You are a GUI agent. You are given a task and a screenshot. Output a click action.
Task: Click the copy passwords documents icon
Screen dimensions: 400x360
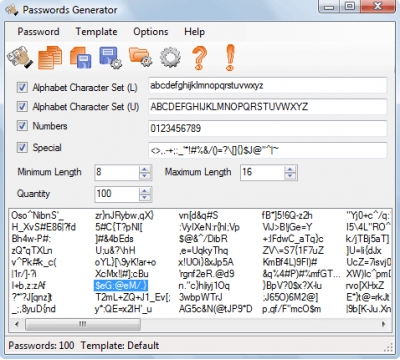(50, 58)
